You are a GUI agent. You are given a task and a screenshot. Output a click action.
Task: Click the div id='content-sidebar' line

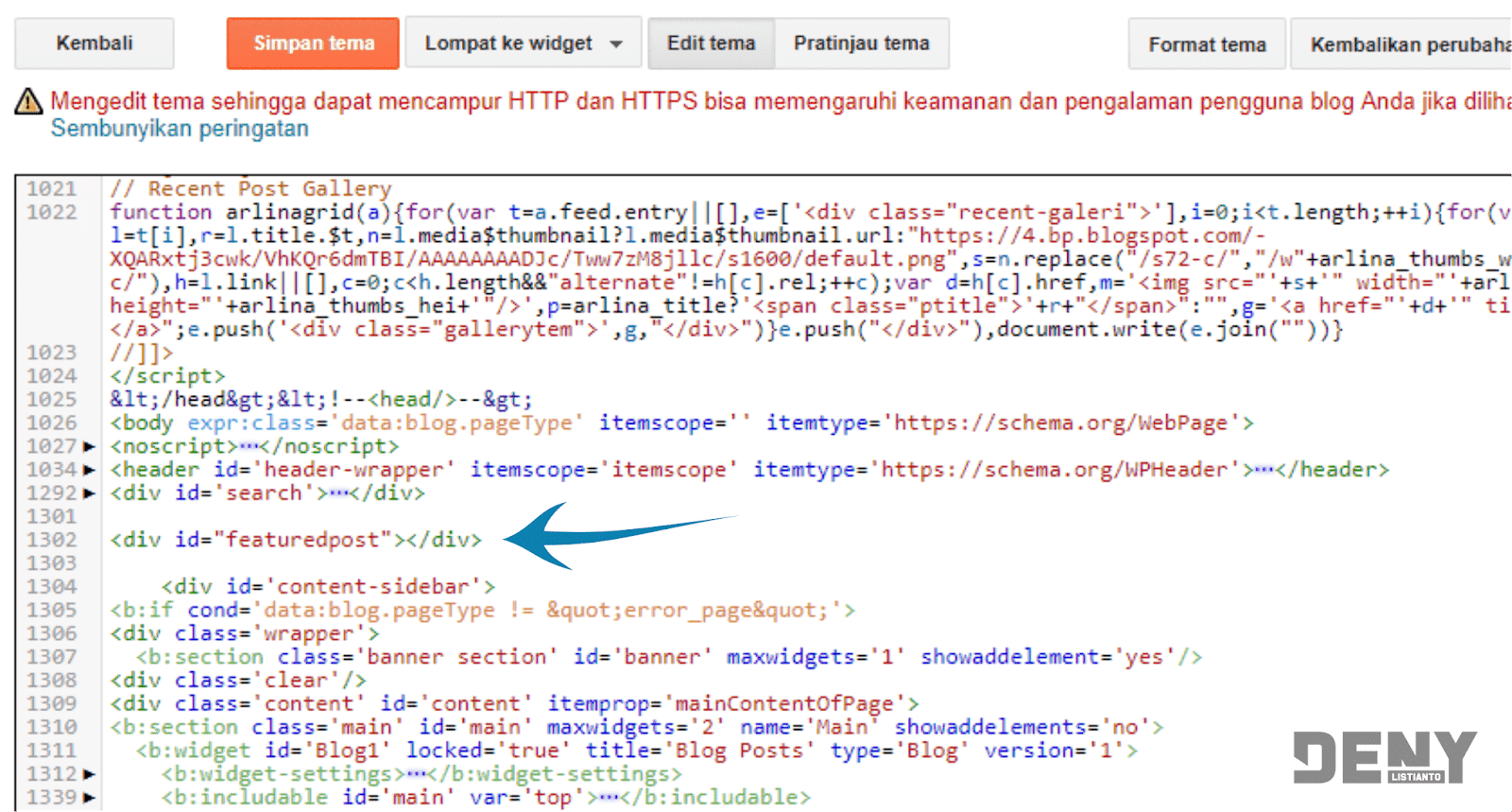click(328, 587)
